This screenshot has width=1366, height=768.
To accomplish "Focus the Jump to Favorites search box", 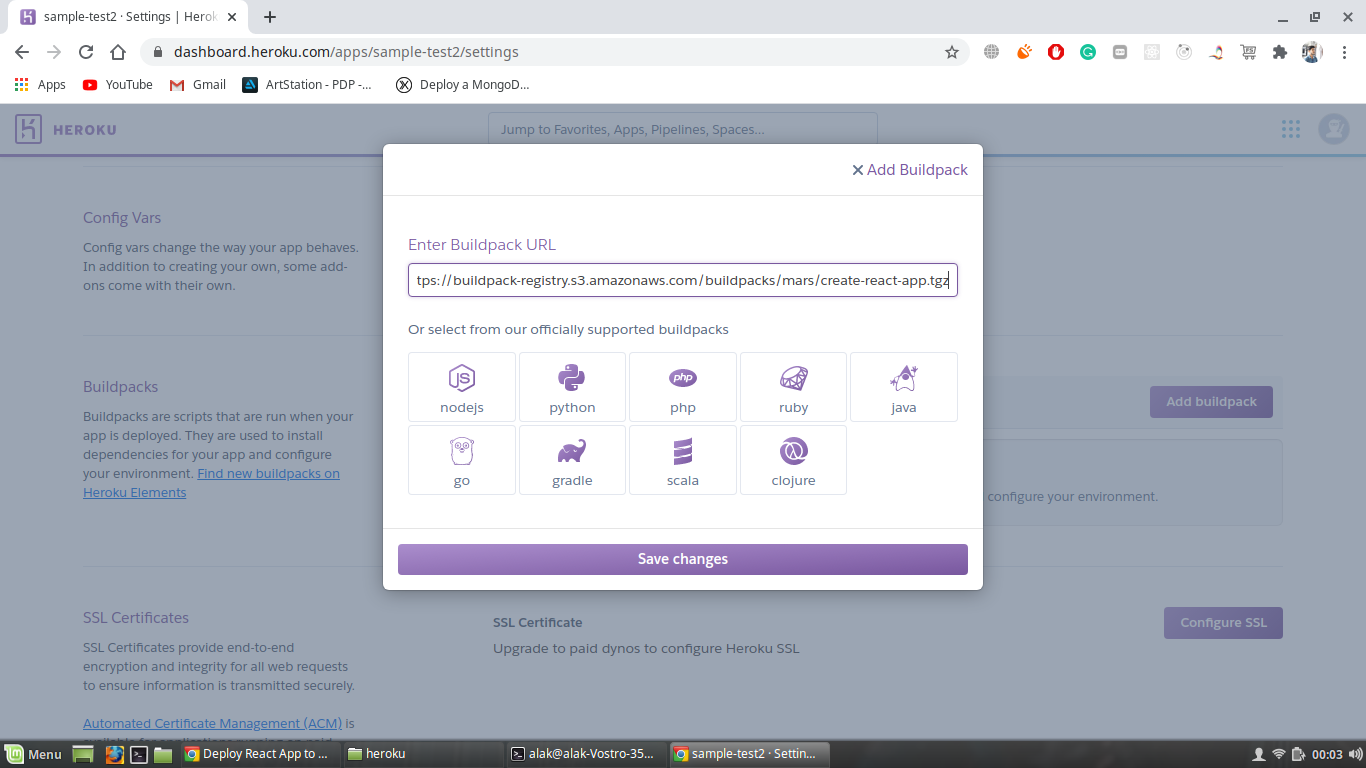I will click(x=683, y=130).
